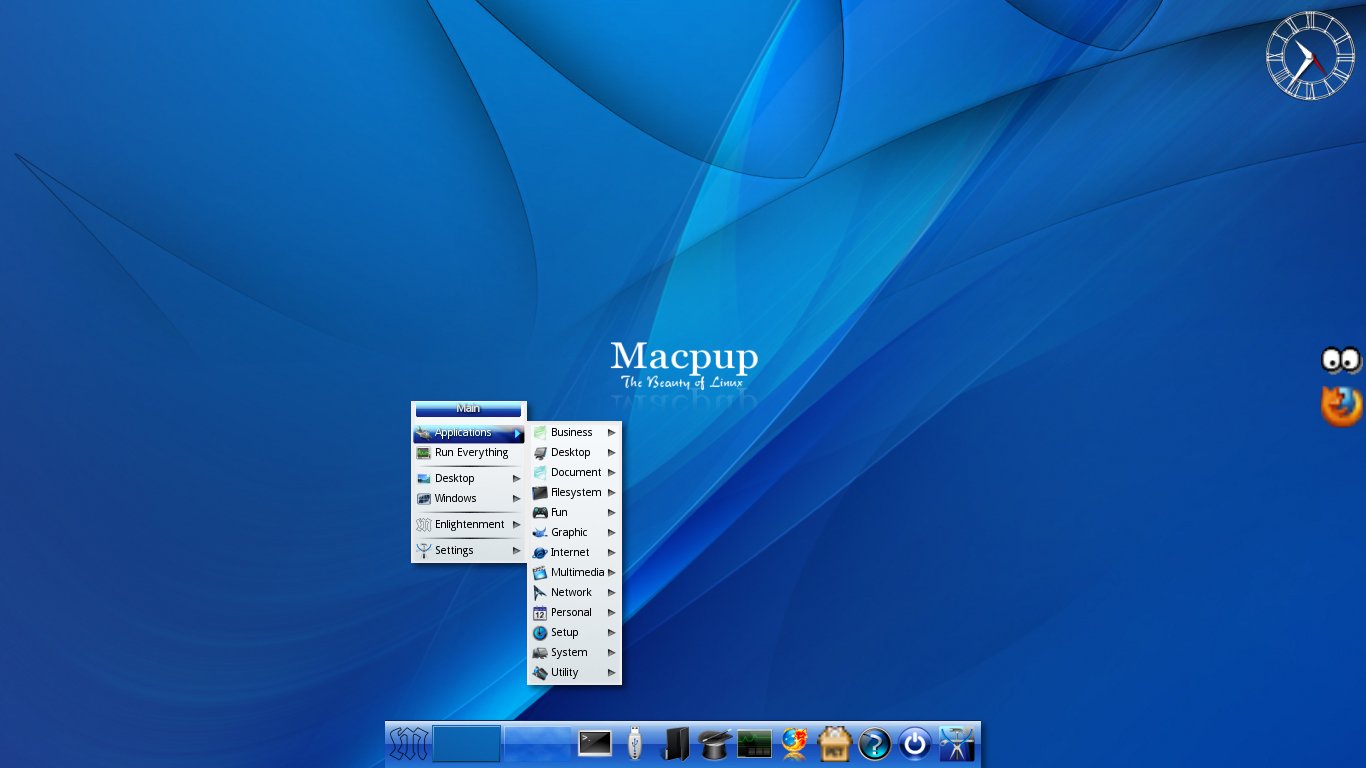This screenshot has height=768, width=1366.
Task: Open the tools settings icon in dock
Action: point(956,744)
